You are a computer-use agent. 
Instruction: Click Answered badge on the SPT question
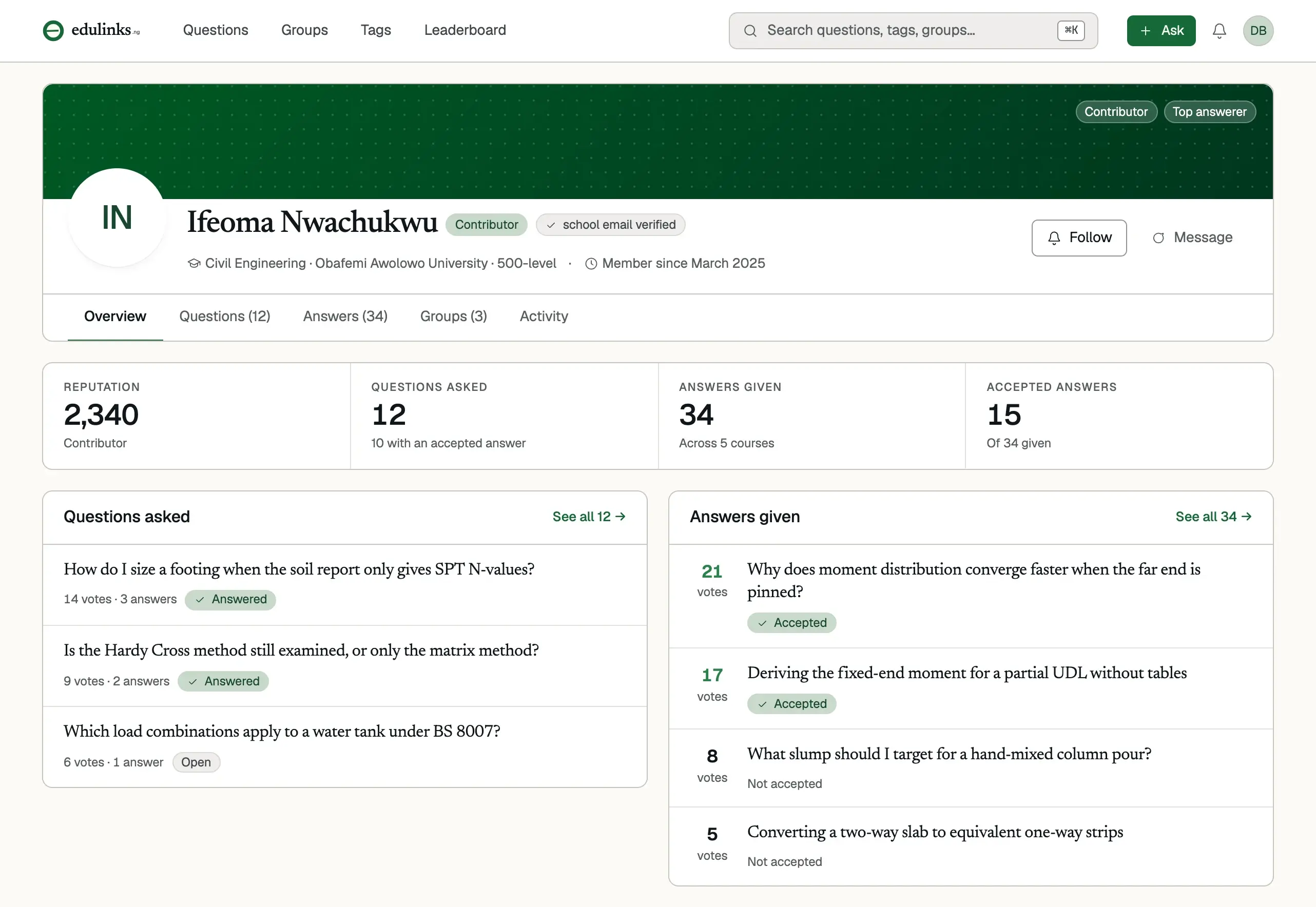point(230,600)
